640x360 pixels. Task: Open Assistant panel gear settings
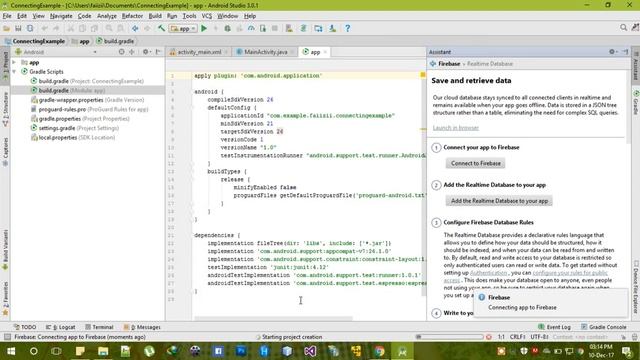tap(612, 52)
